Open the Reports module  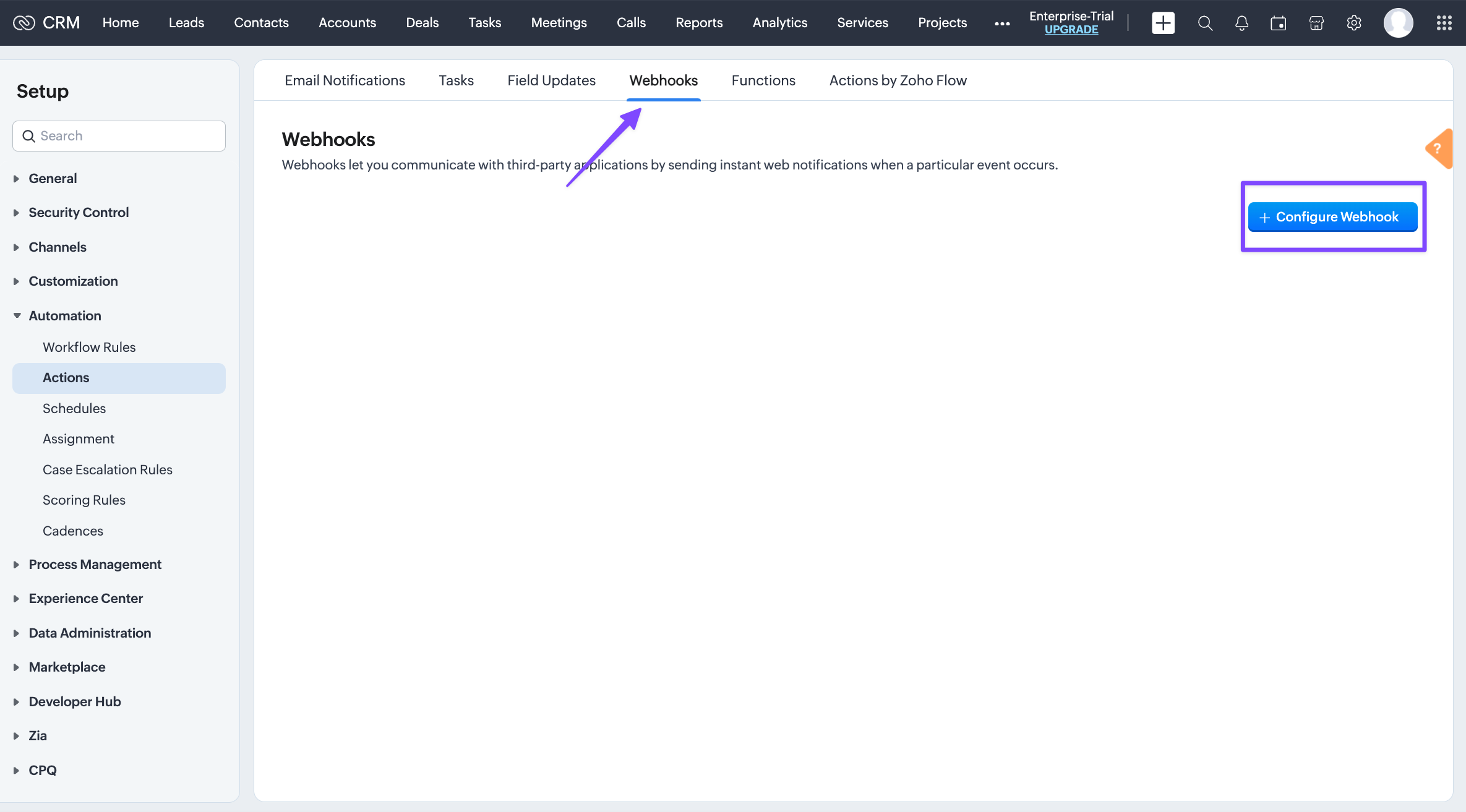click(699, 23)
